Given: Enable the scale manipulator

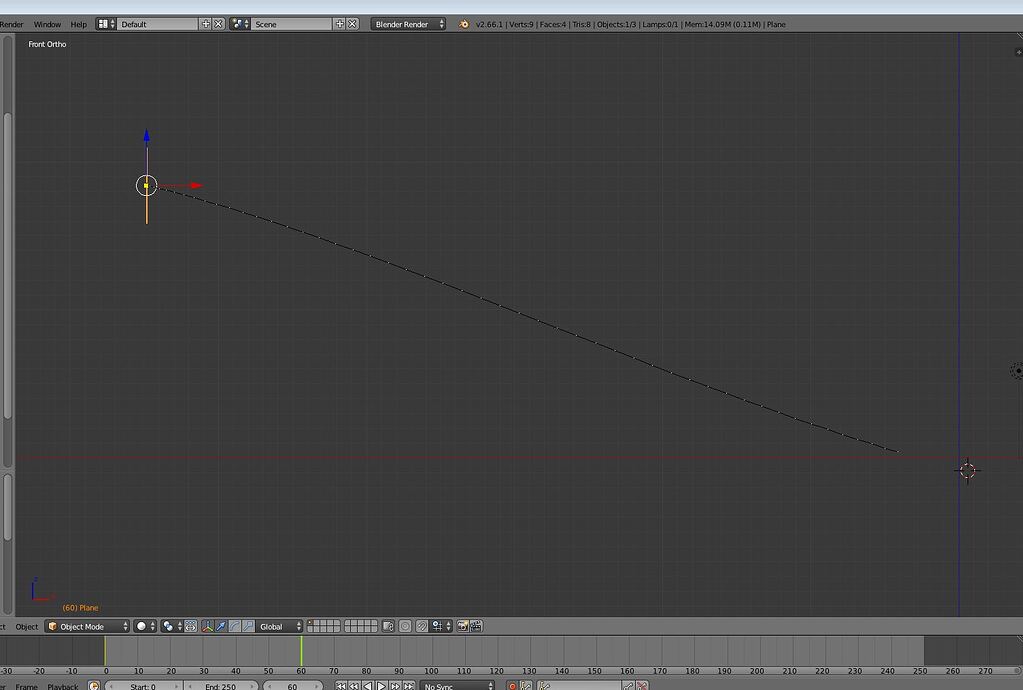Looking at the screenshot, I should click(249, 627).
